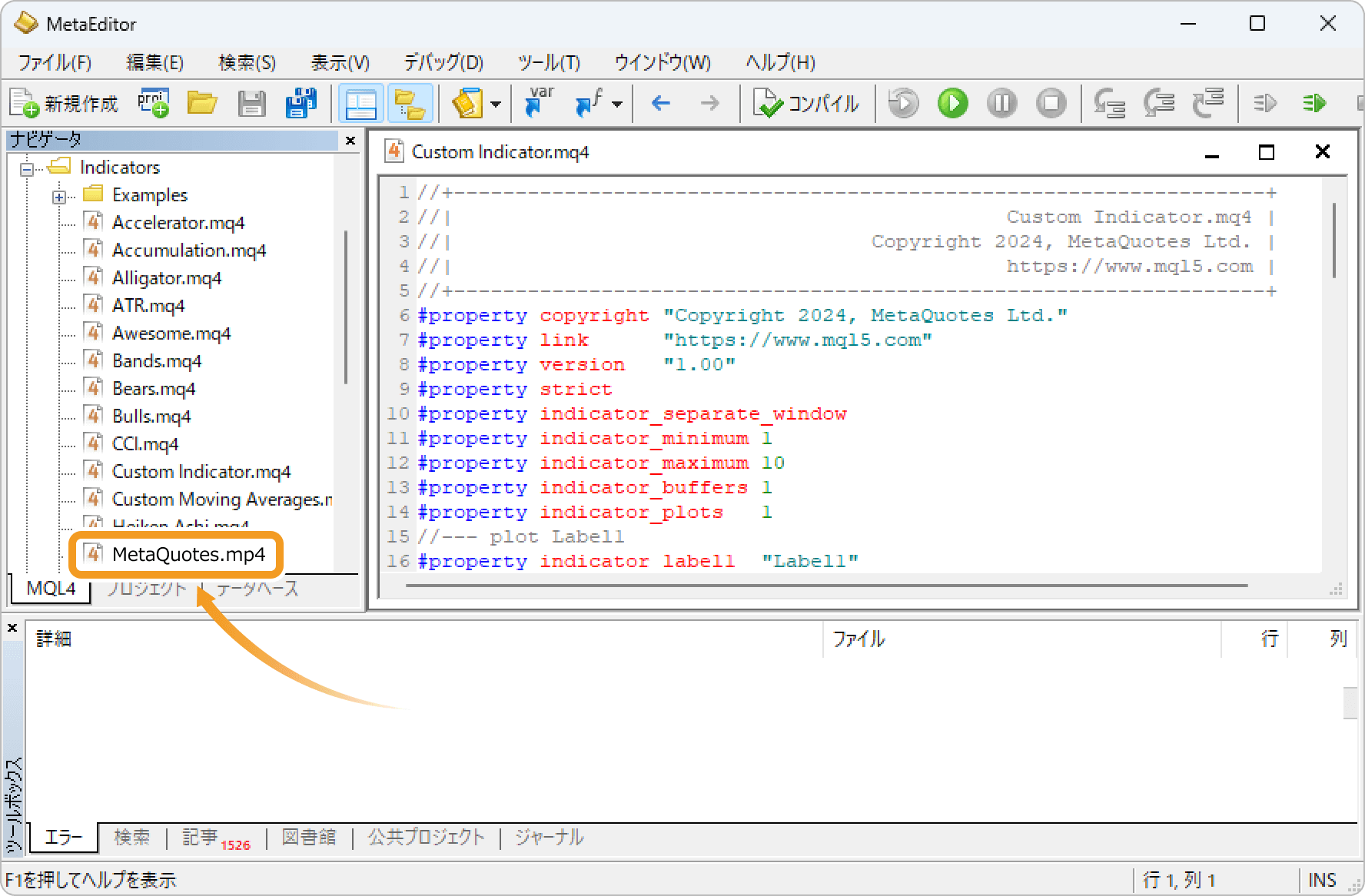Click the save all files icon
Image resolution: width=1365 pixels, height=896 pixels.
click(x=301, y=103)
